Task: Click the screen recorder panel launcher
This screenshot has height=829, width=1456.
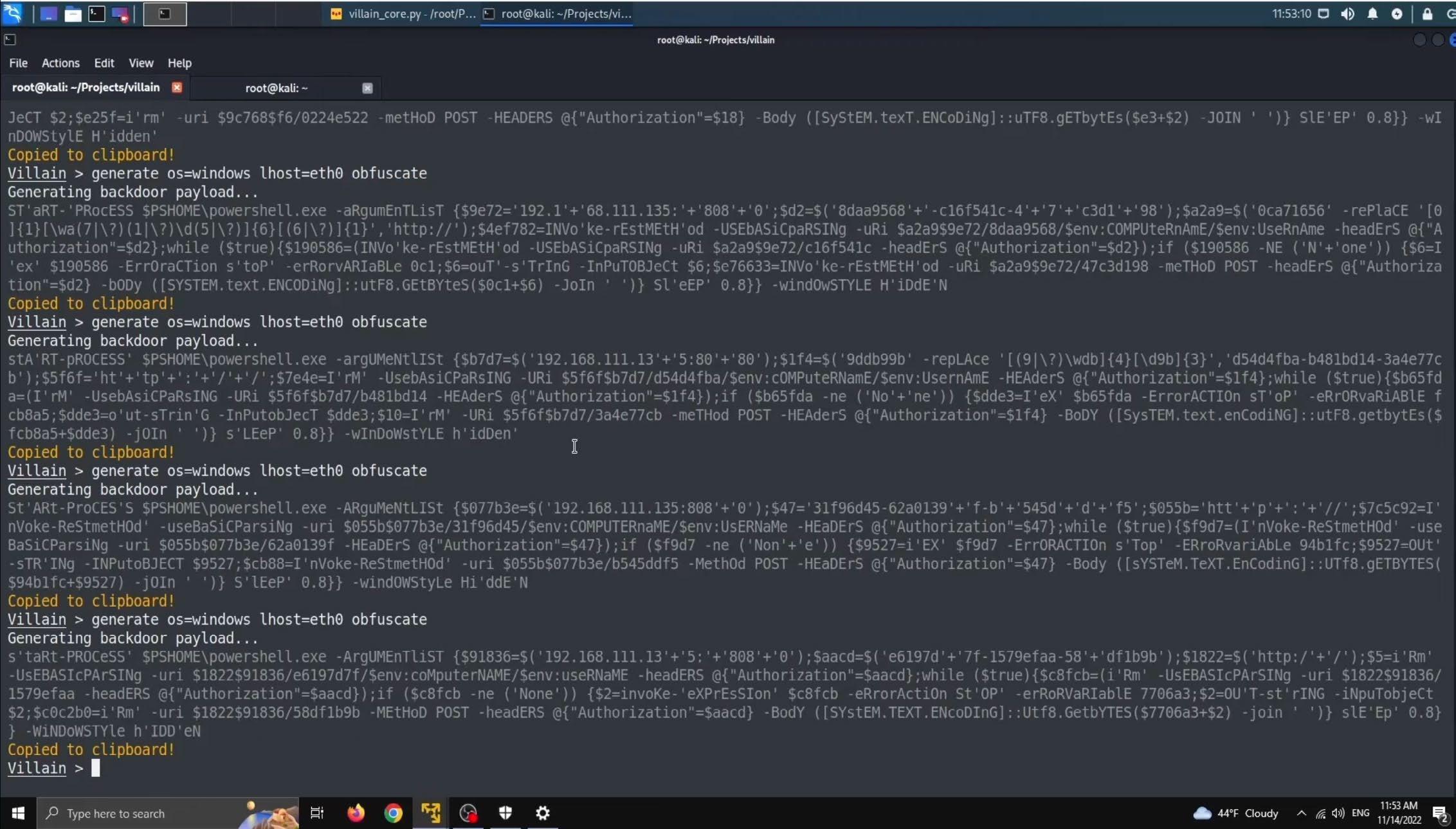Action: [120, 14]
